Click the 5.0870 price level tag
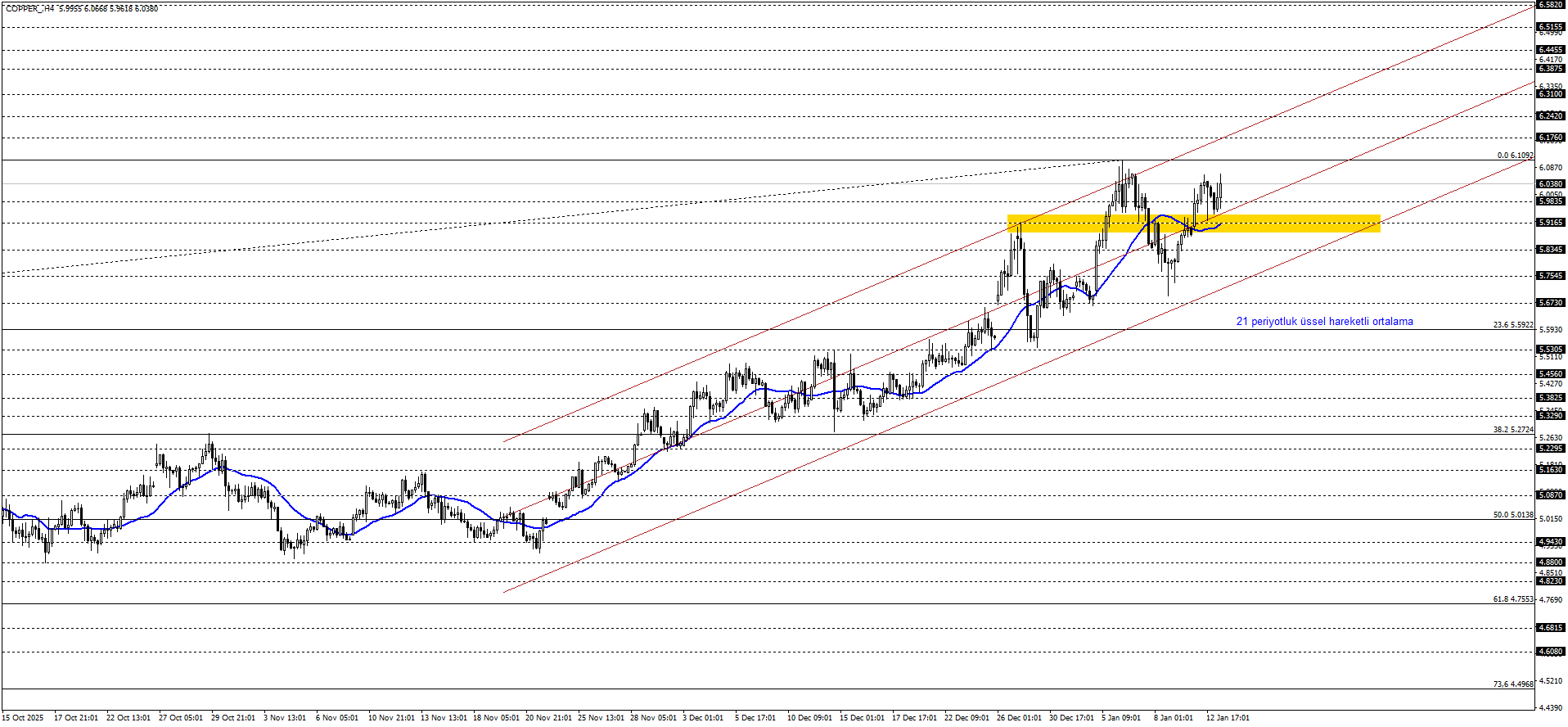Viewport: 1568px width, 727px height. point(1551,495)
